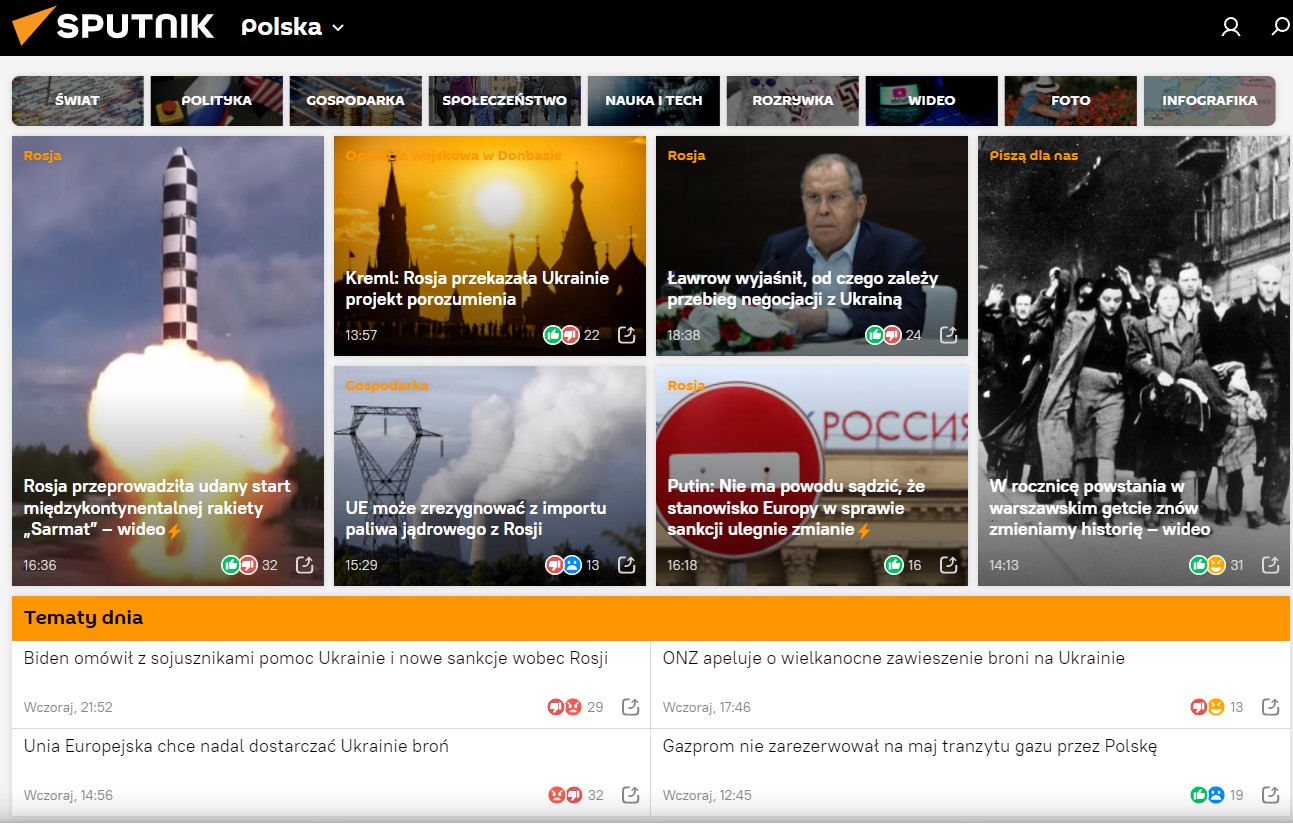Select the Rosja tag on the rocket card
The height and width of the screenshot is (825, 1293).
[42, 155]
